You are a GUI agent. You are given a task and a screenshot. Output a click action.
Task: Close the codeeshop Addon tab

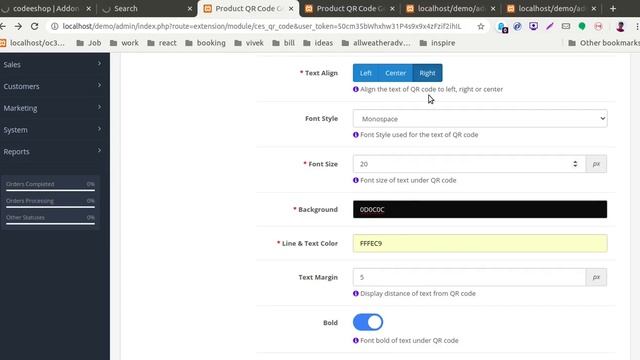point(89,9)
